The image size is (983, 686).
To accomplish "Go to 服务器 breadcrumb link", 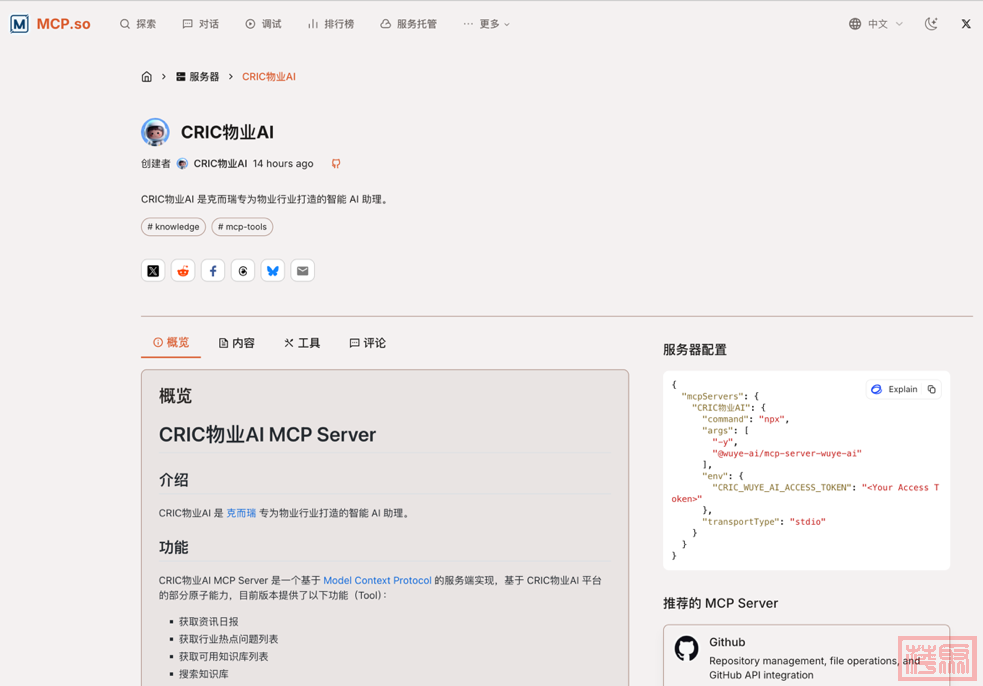I will pyautogui.click(x=197, y=77).
